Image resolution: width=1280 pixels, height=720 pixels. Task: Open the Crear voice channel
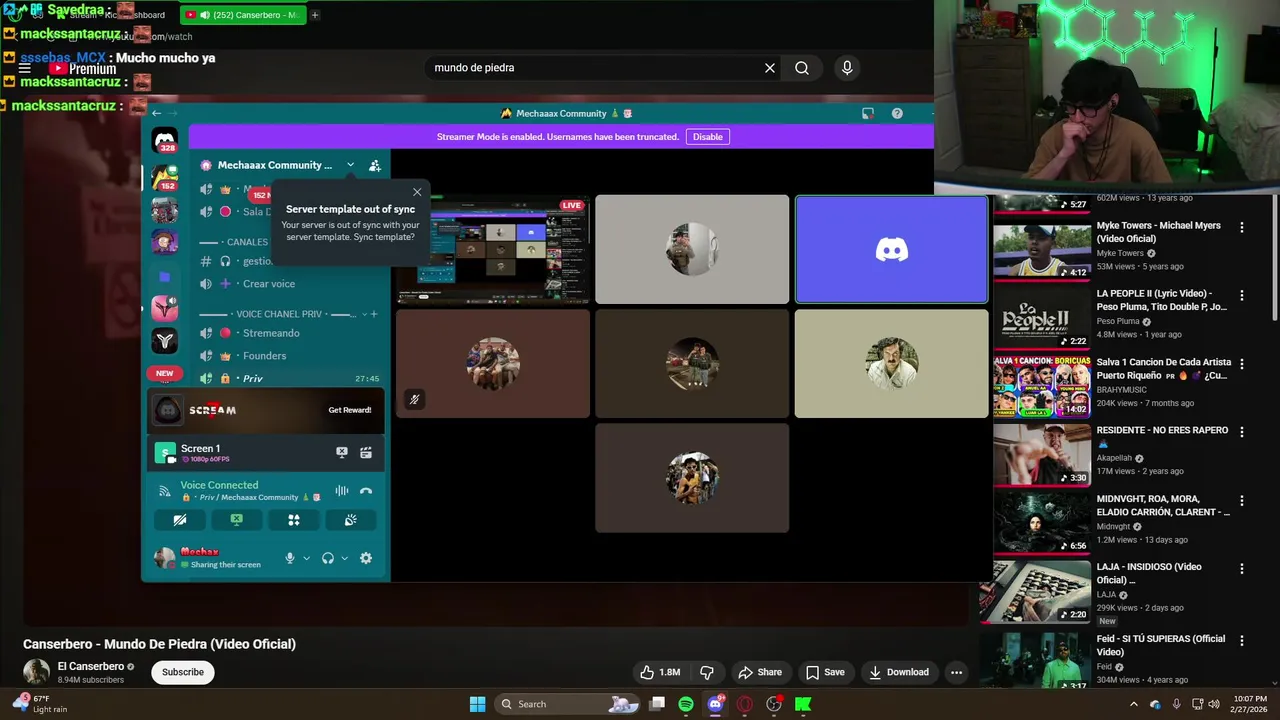point(270,284)
